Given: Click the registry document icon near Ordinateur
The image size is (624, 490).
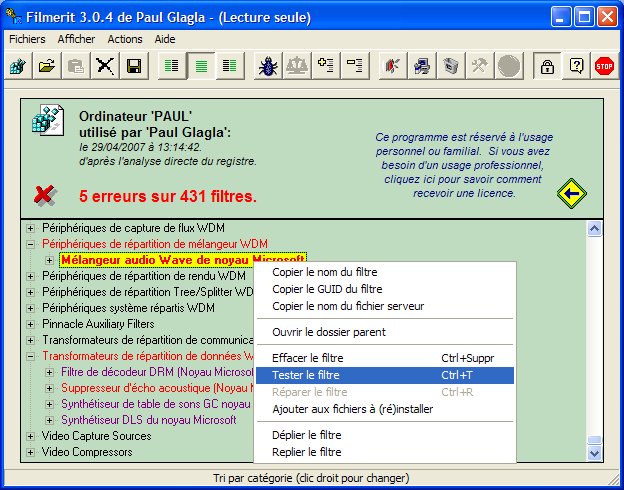Looking at the screenshot, I should pyautogui.click(x=48, y=120).
